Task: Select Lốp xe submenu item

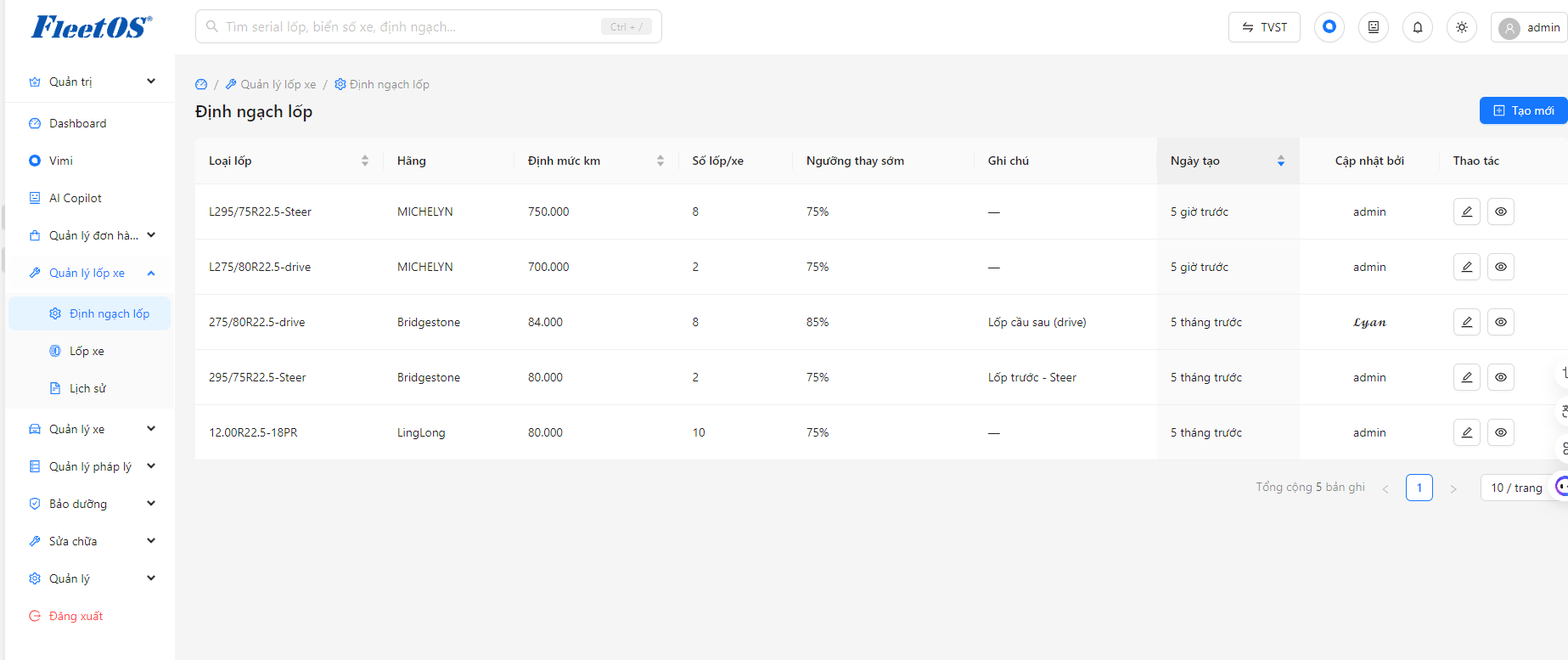Action: point(90,351)
